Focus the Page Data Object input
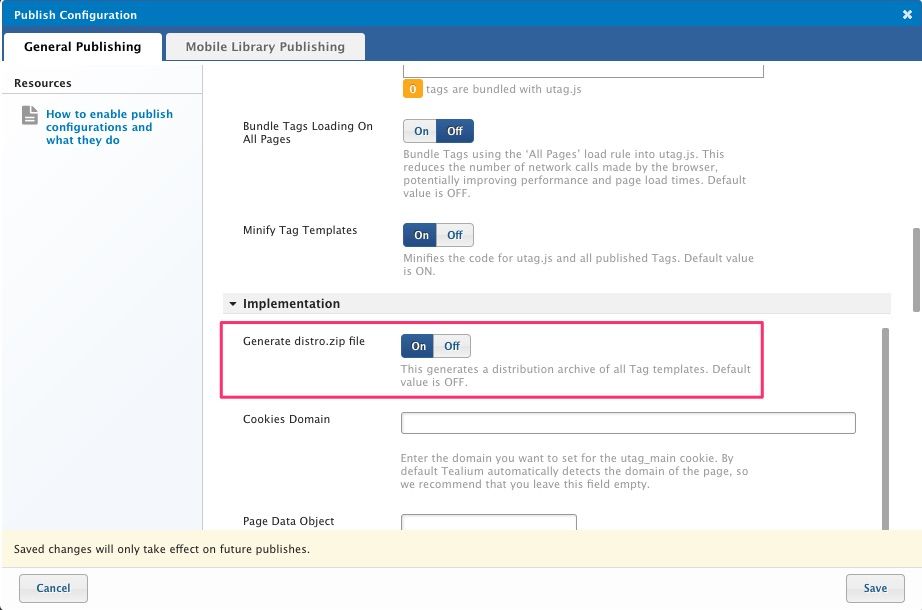This screenshot has width=922, height=610. pyautogui.click(x=488, y=523)
